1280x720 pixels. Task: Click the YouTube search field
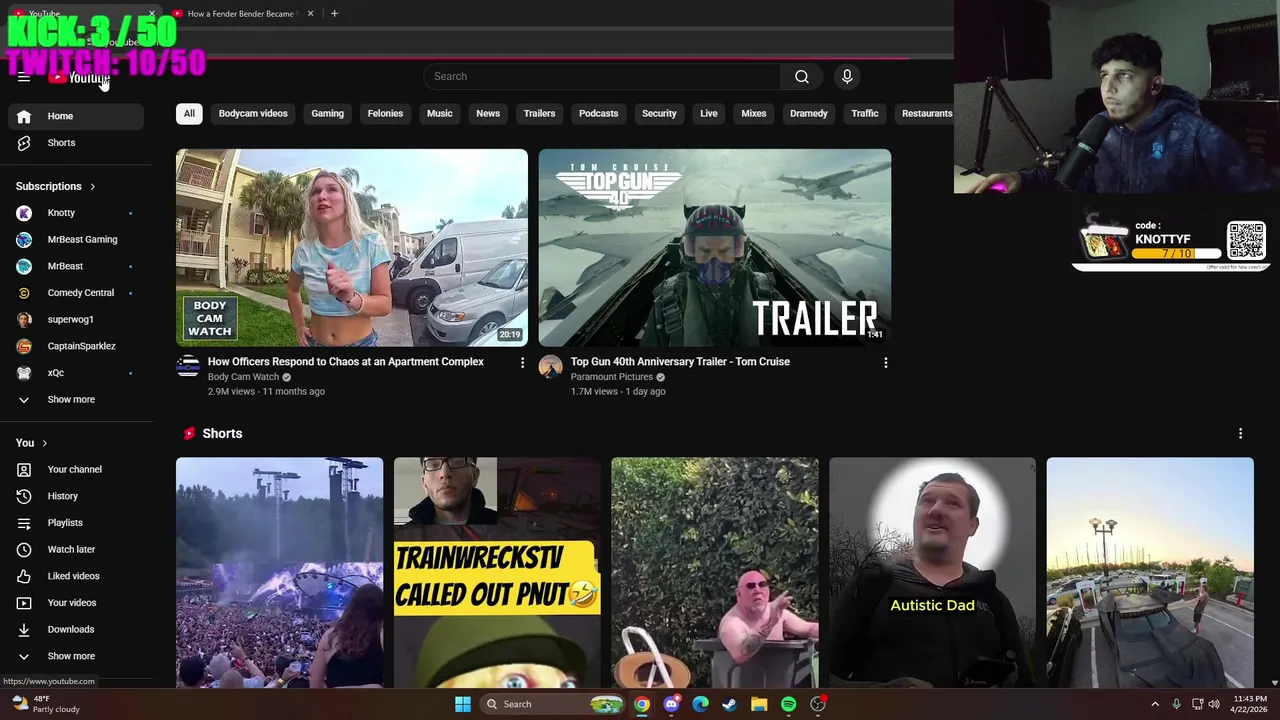tap(602, 77)
